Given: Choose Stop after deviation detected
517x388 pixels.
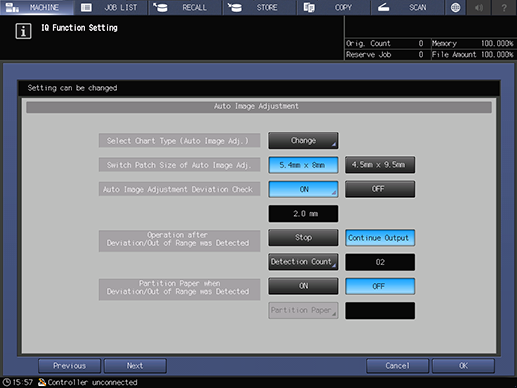Looking at the screenshot, I should click(303, 238).
